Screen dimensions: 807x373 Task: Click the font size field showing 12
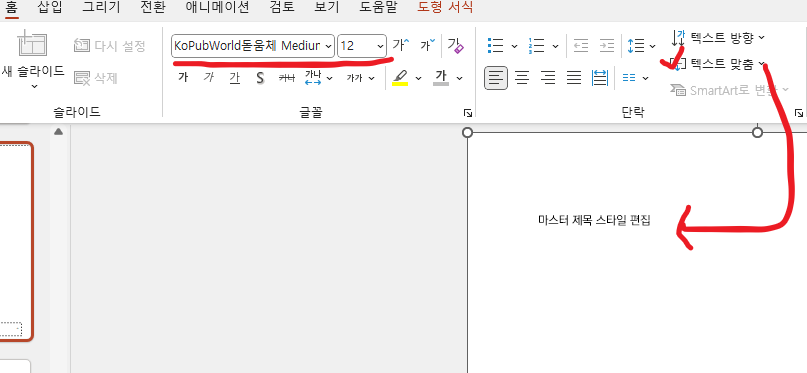(x=356, y=46)
